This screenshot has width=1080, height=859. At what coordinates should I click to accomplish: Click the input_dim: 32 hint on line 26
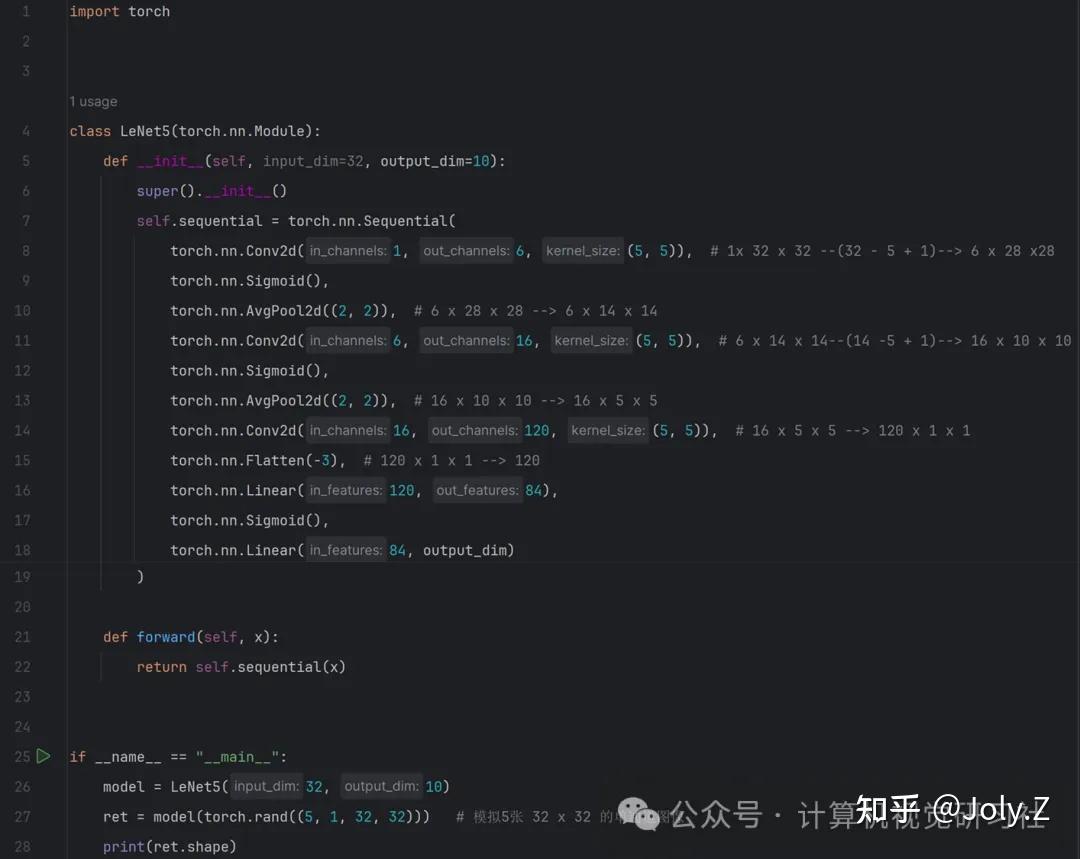click(x=275, y=786)
